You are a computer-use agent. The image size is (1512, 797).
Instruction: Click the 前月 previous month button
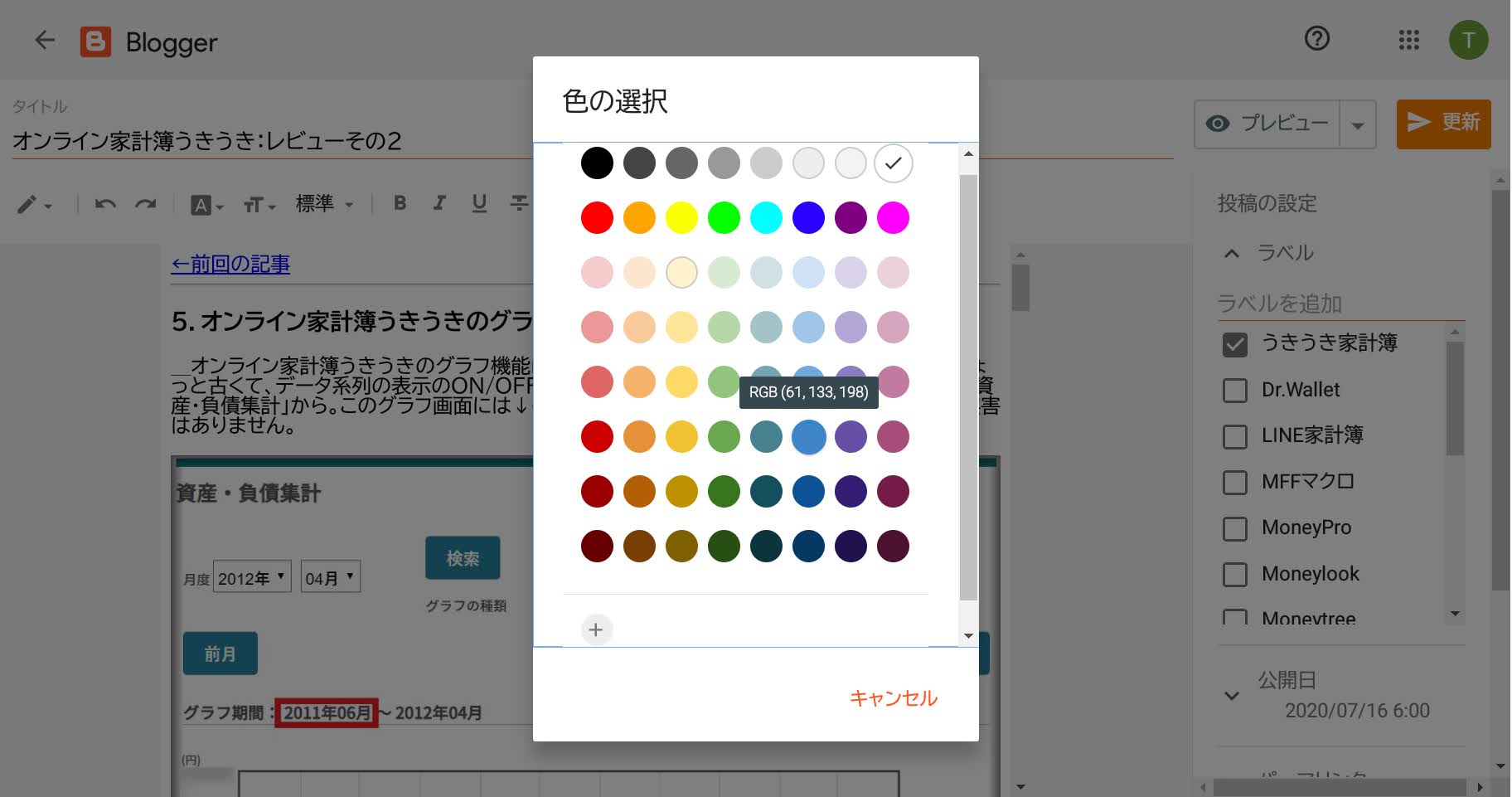[x=220, y=654]
